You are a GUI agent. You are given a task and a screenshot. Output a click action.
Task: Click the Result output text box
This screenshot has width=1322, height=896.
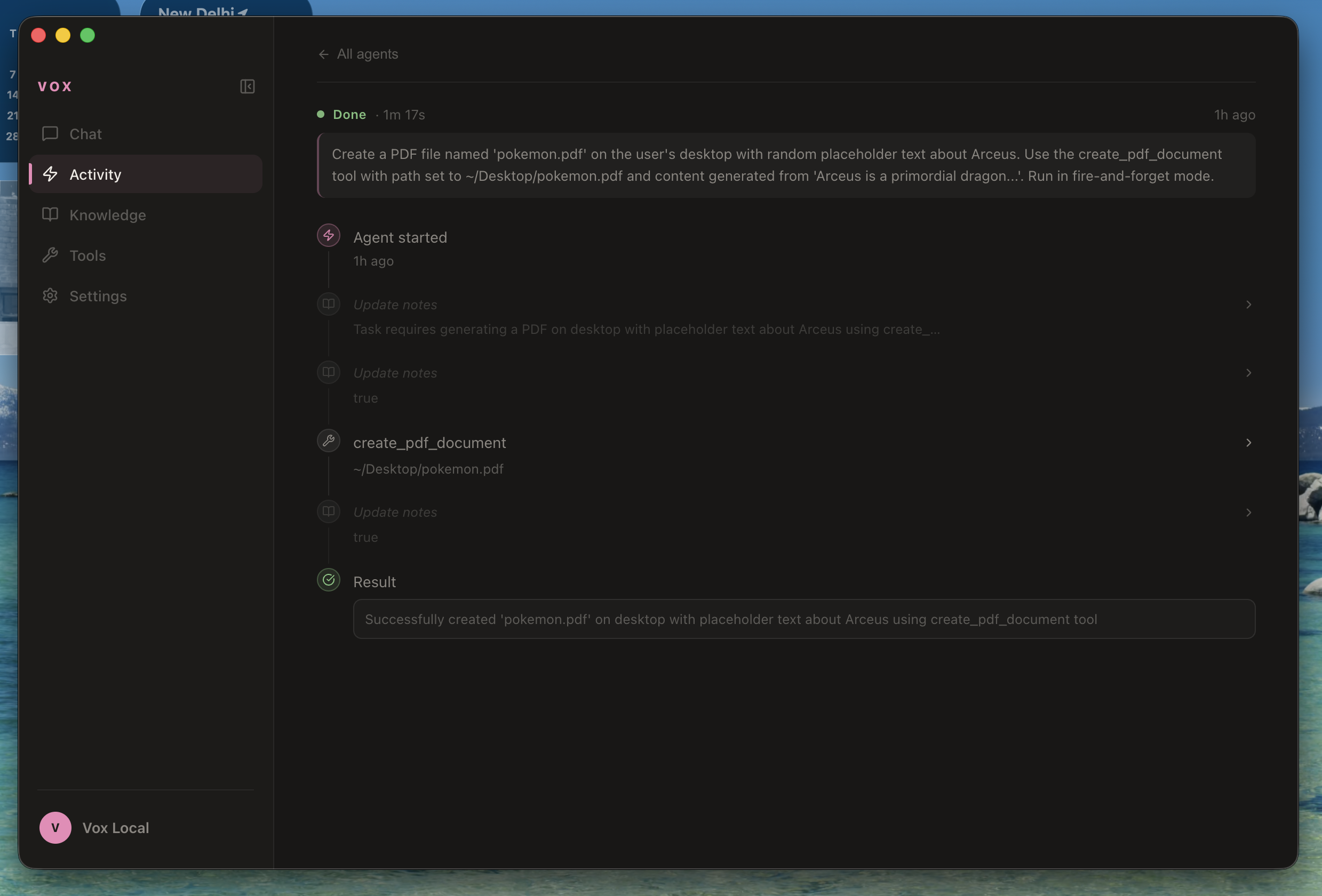tap(803, 619)
